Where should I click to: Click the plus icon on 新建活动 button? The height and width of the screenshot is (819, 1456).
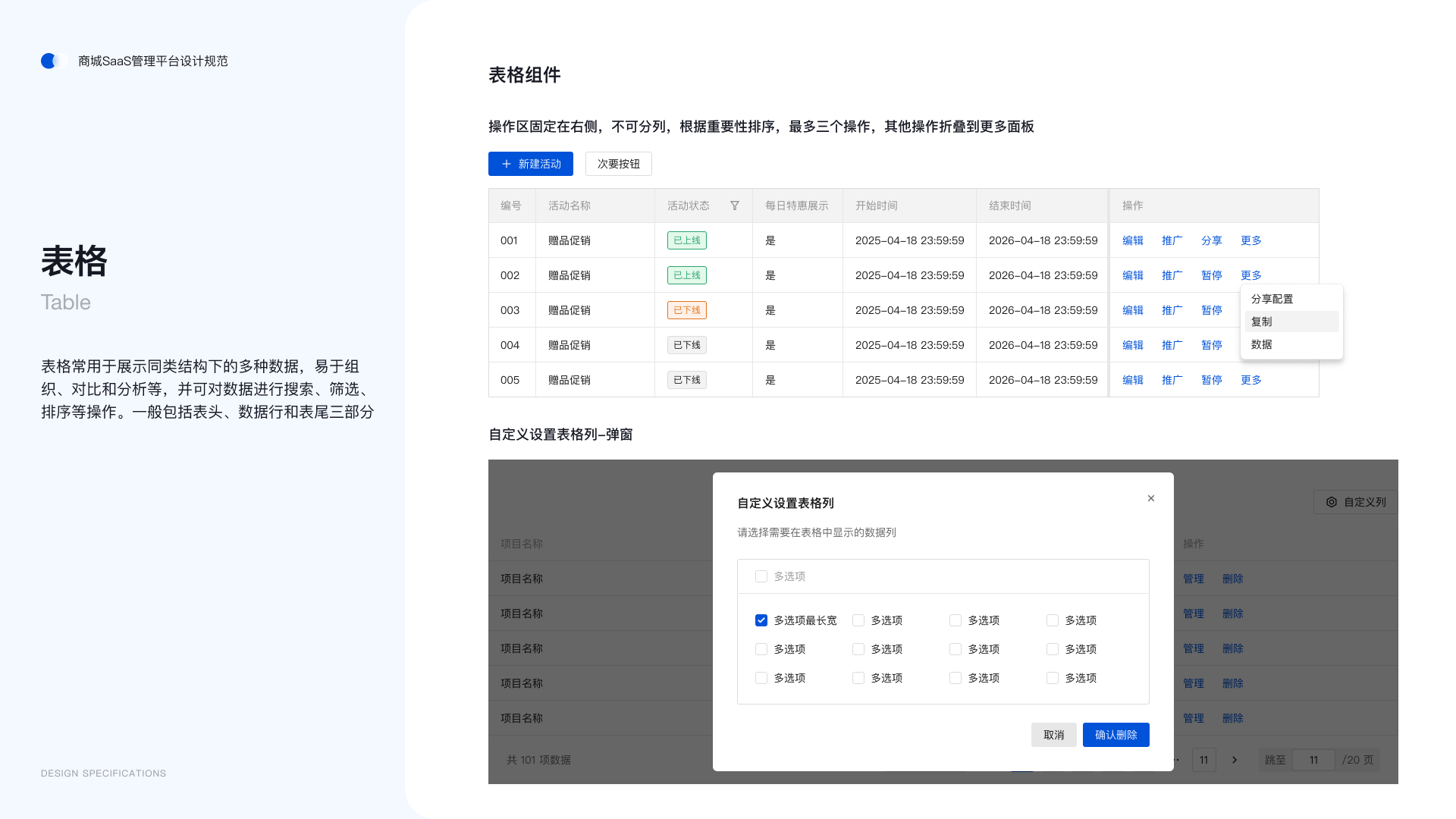[507, 163]
